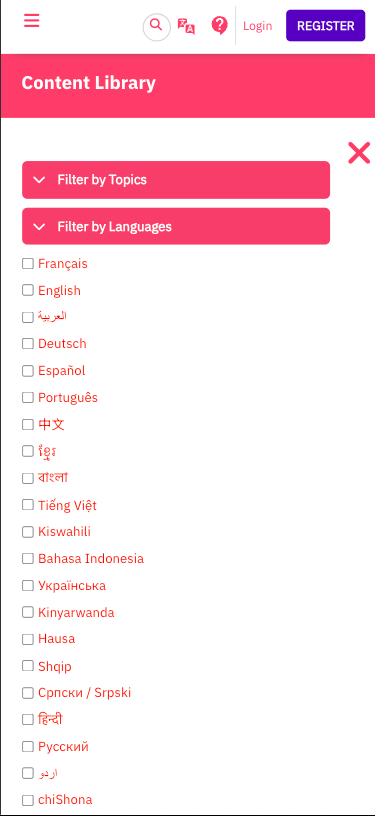Viewport: 375px width, 816px height.
Task: Check the chiShona checkbox
Action: pyautogui.click(x=28, y=800)
